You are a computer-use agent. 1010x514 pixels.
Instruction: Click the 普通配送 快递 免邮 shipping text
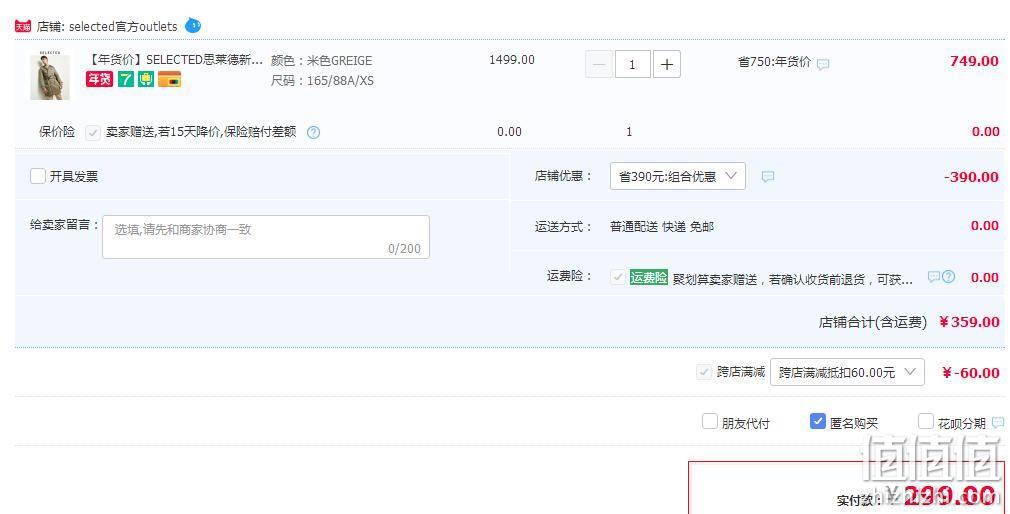click(x=662, y=227)
